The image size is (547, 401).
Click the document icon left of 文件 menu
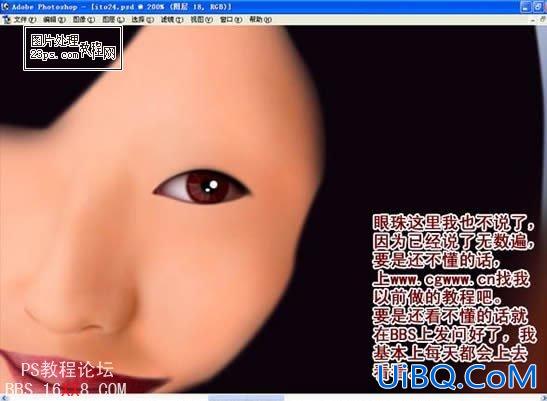[x=6, y=20]
